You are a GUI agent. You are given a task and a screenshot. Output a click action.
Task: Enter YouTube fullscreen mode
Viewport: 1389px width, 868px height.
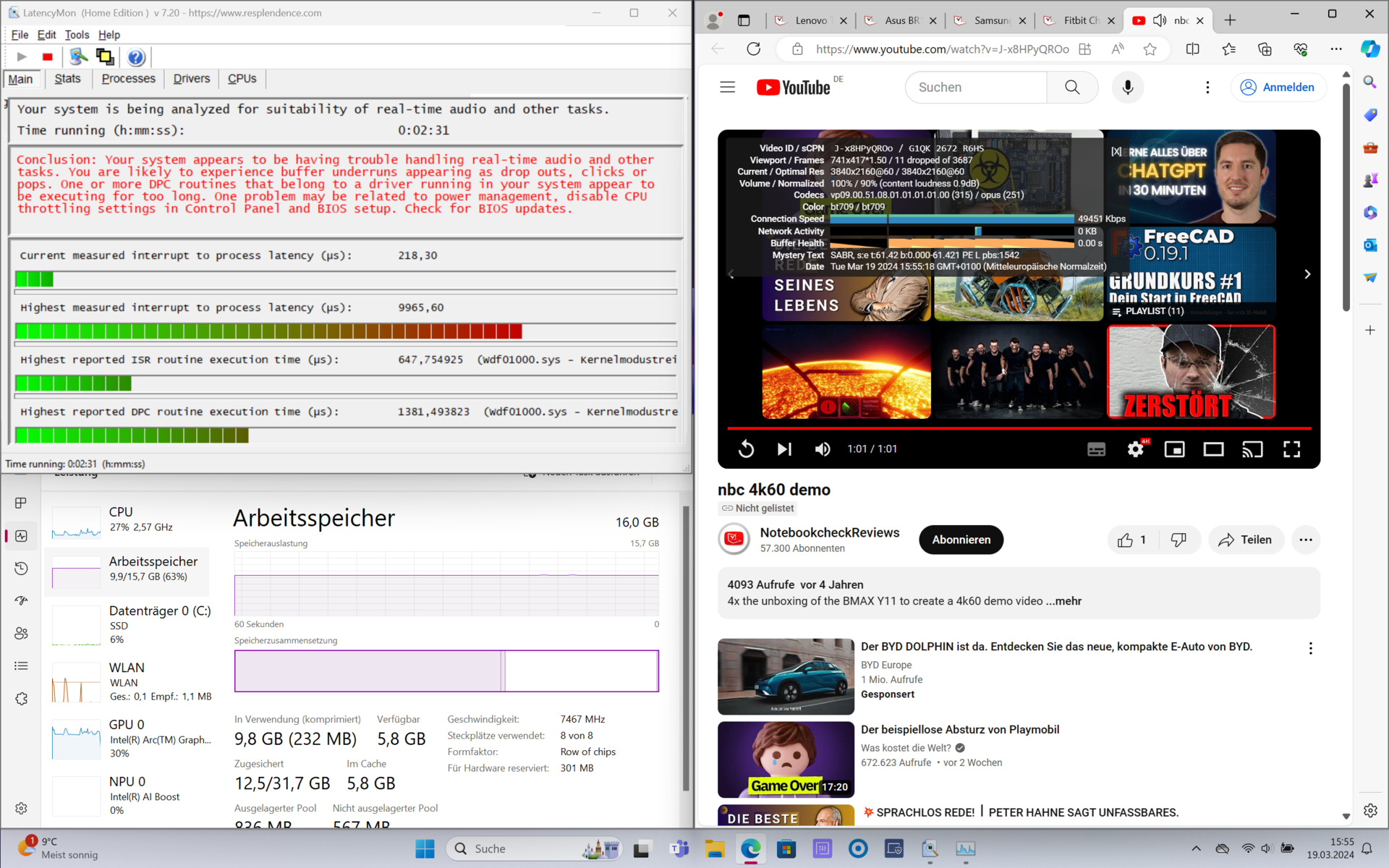[1291, 449]
